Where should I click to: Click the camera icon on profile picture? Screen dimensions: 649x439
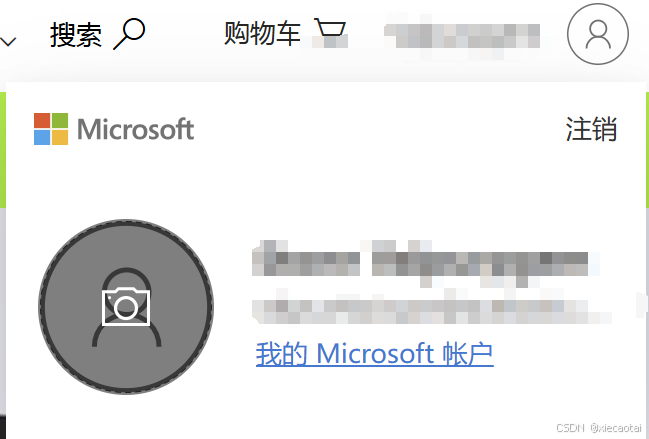(126, 307)
